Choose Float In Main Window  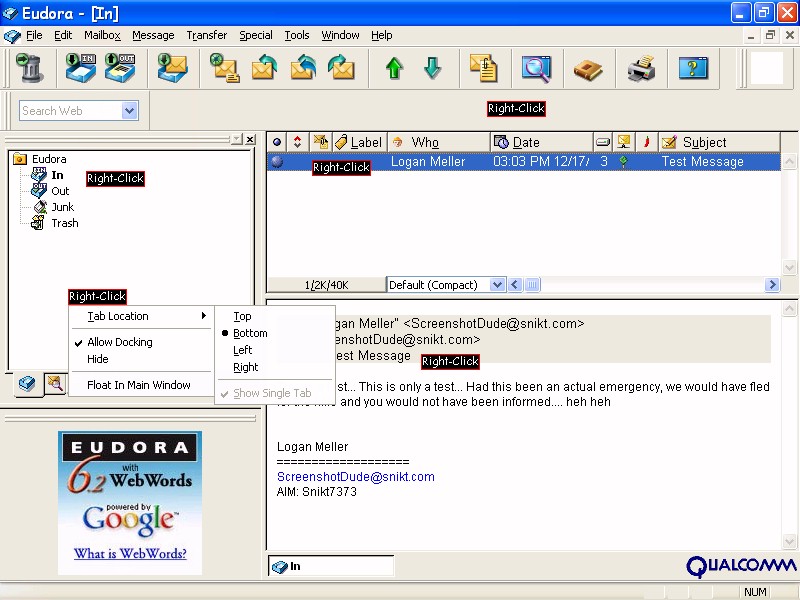pos(140,385)
